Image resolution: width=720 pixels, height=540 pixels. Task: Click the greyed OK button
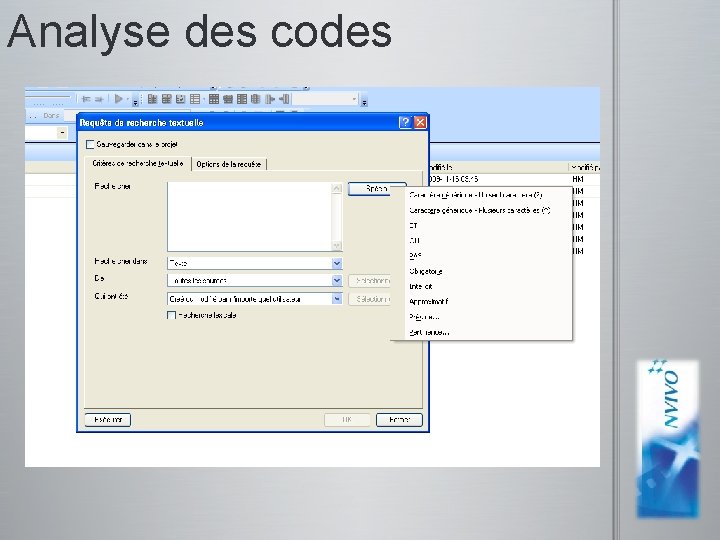tap(347, 420)
